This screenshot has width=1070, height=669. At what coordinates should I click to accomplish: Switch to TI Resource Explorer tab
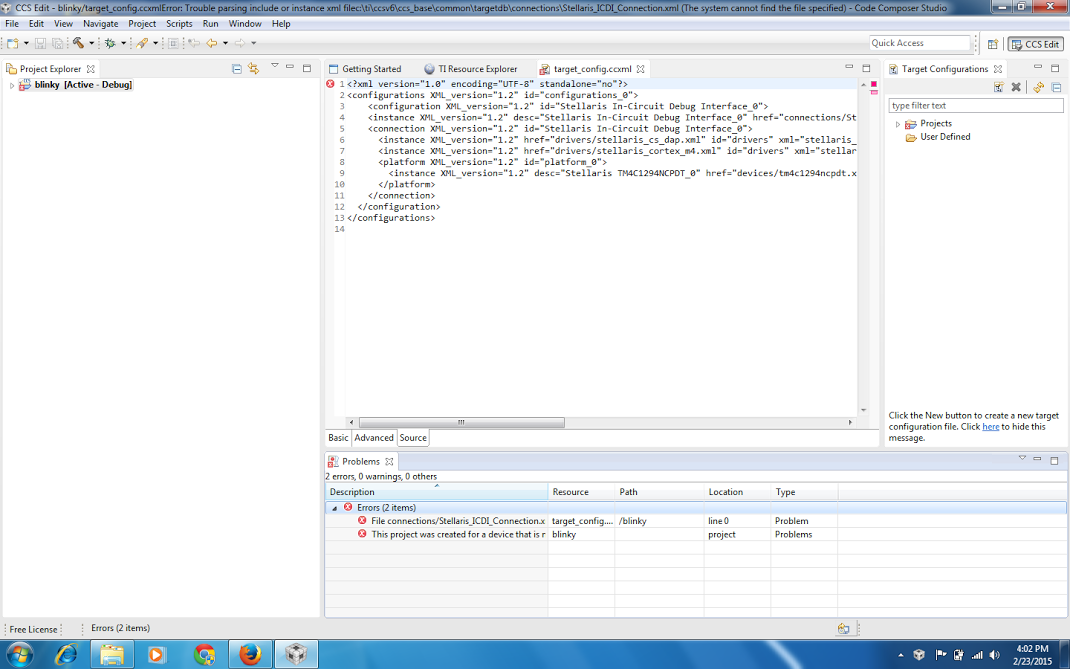471,69
